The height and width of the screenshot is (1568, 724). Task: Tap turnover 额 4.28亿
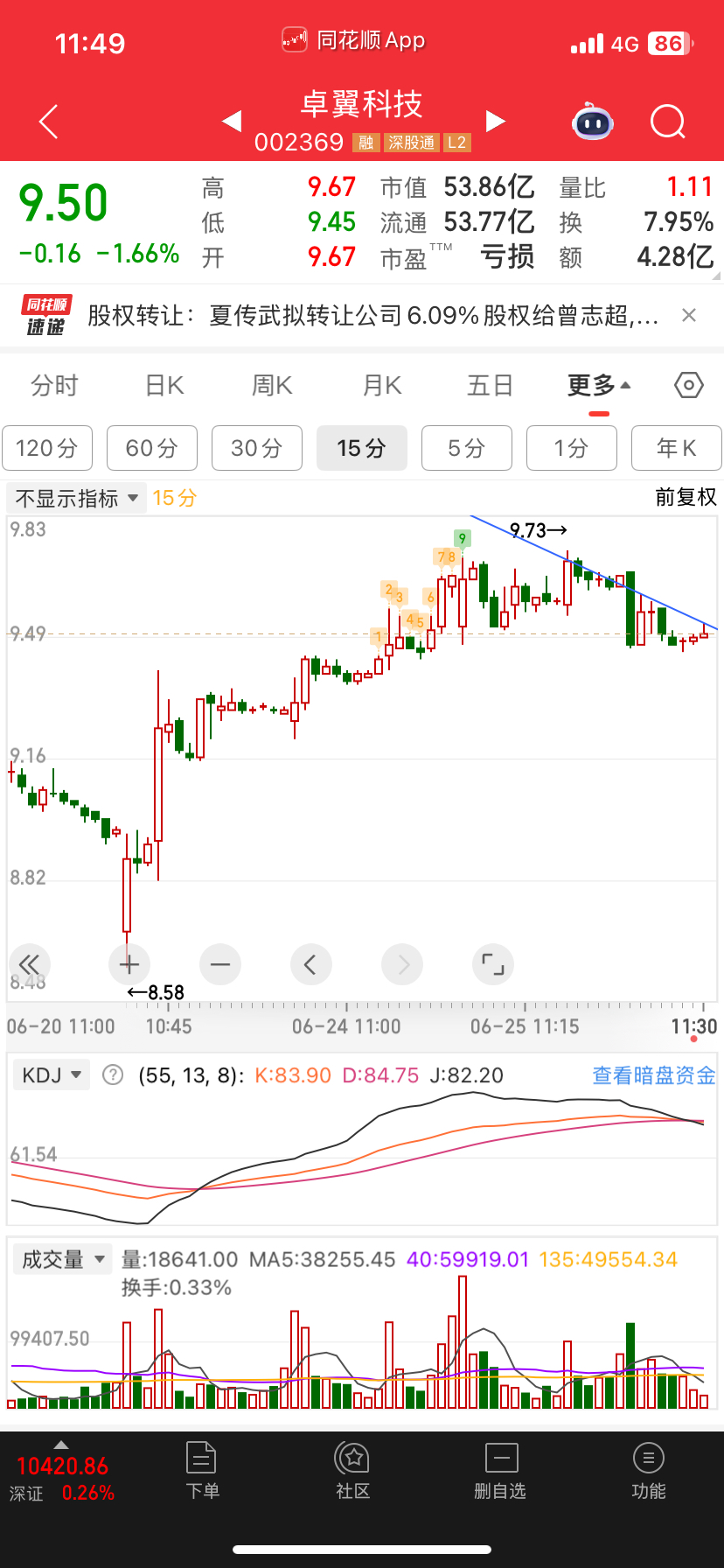coord(637,256)
